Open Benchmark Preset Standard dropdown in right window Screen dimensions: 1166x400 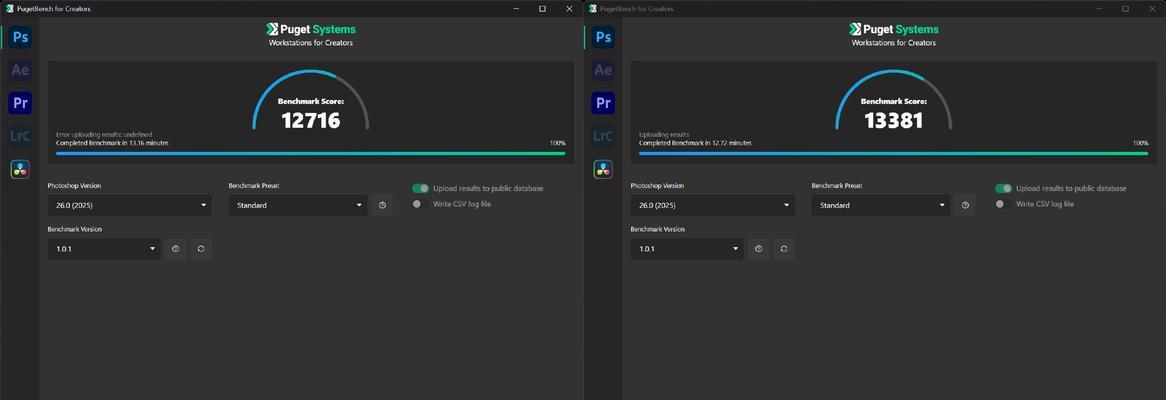coord(881,205)
